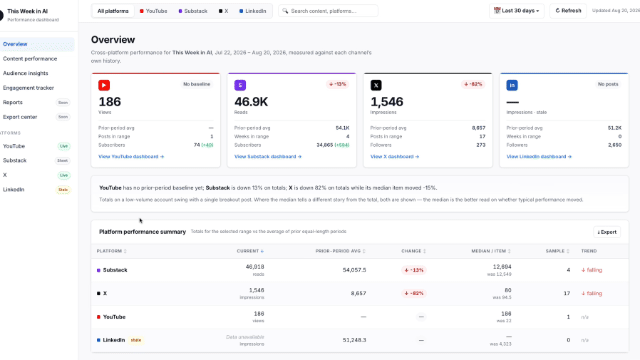Click the calendar icon beside Last 30 days
The image size is (640, 360).
[x=497, y=11]
